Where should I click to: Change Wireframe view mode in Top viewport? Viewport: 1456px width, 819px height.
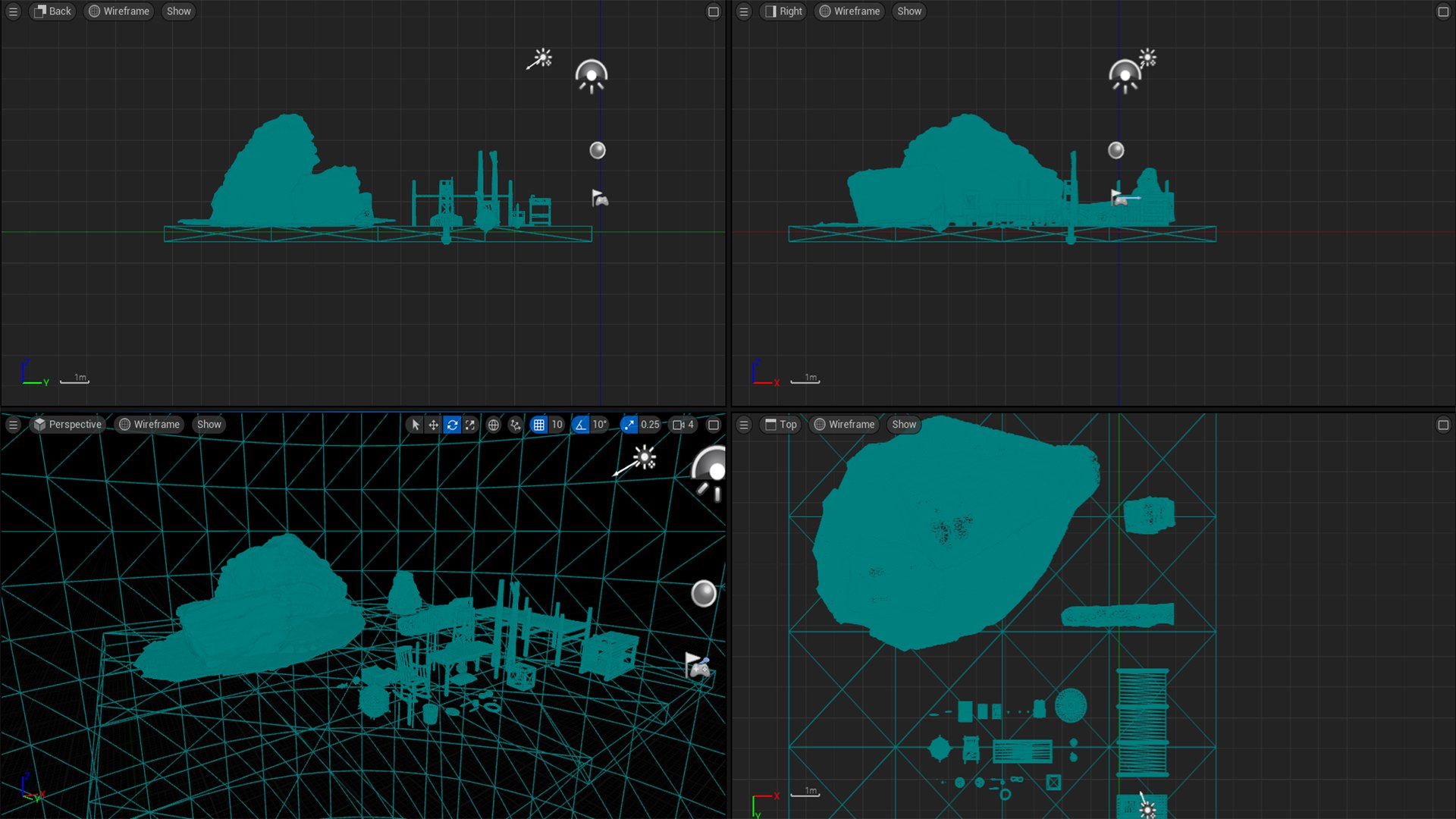point(844,425)
